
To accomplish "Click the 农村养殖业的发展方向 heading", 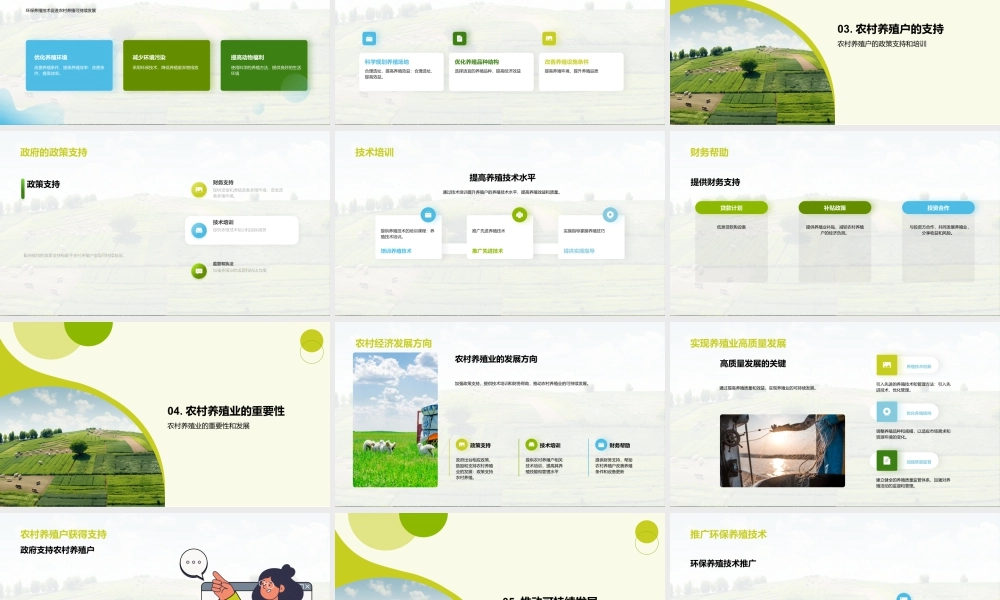I will click(x=496, y=360).
